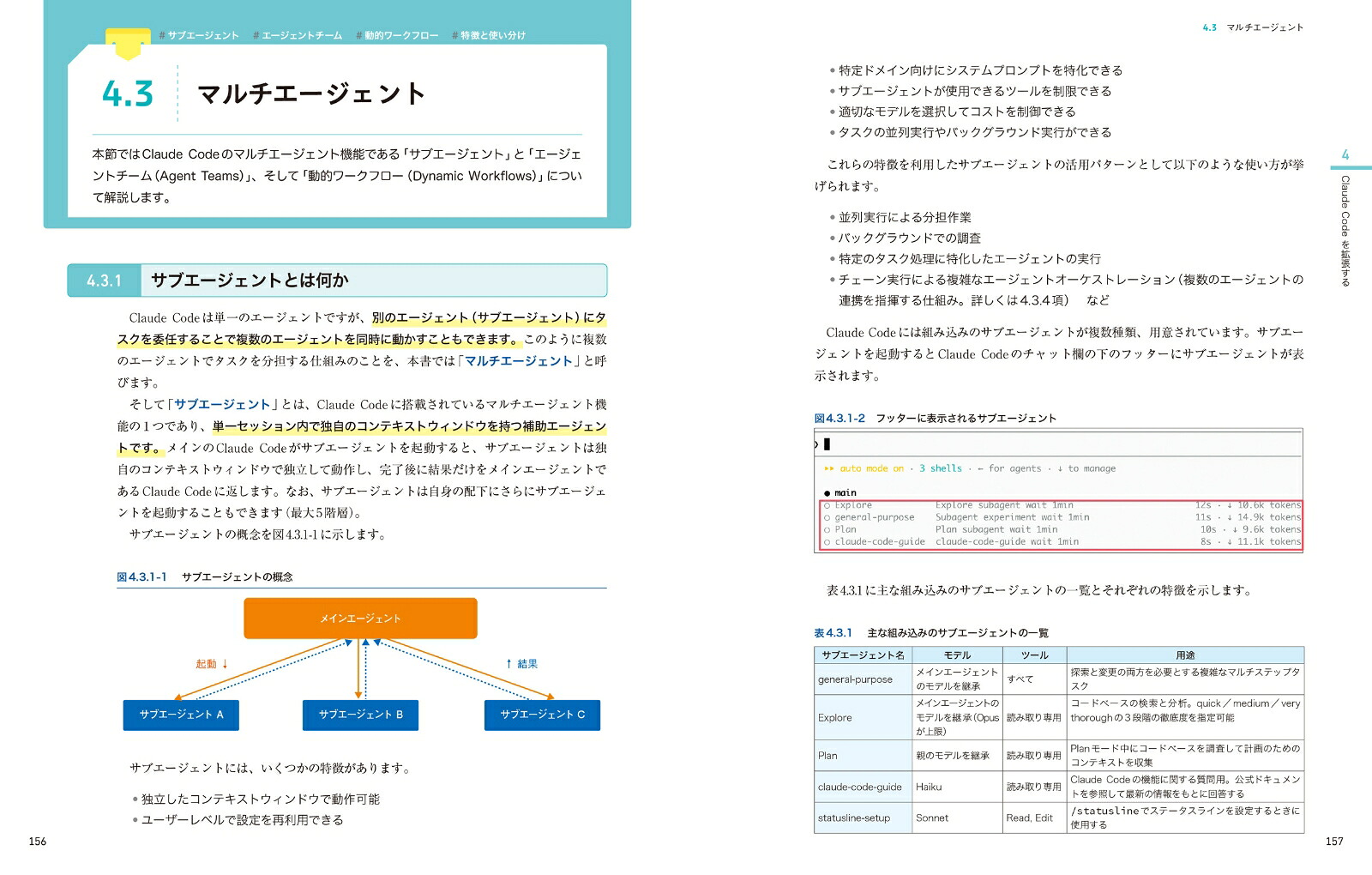Click the bullet 特定ドメイン向けにシステムプロンプトを特化できる
This screenshot has height=875, width=1372.
point(976,70)
